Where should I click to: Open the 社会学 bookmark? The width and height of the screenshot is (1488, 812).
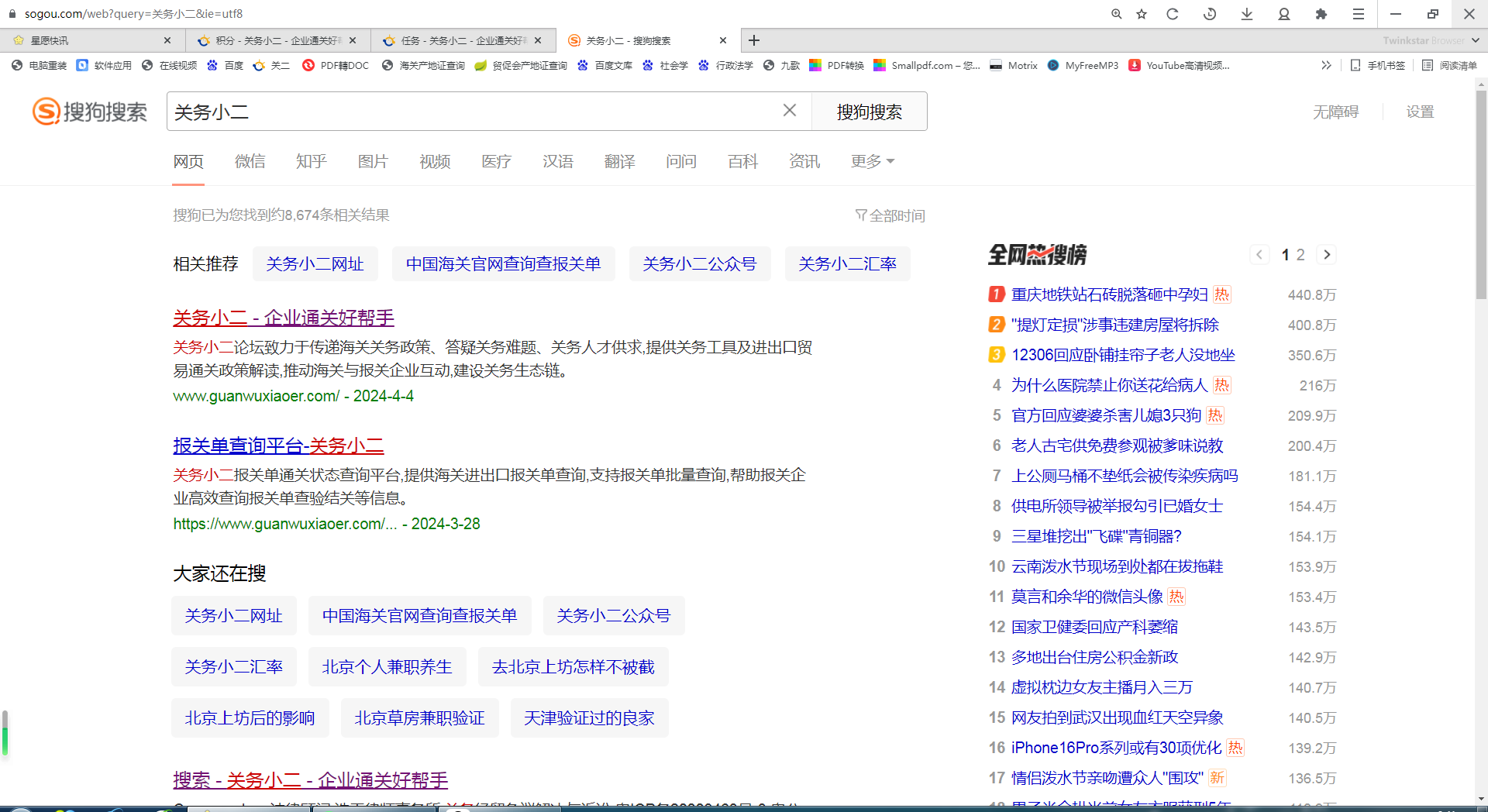coord(666,66)
